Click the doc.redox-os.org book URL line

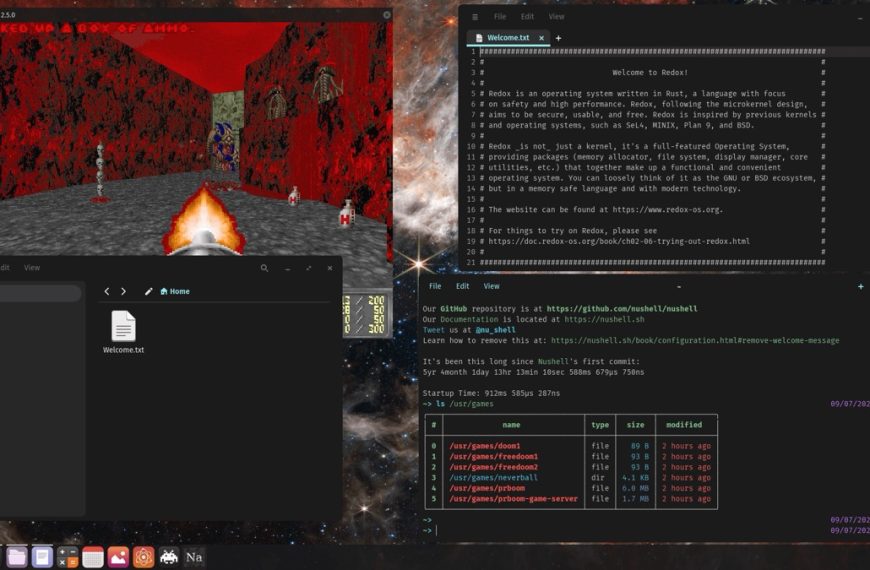(x=619, y=241)
